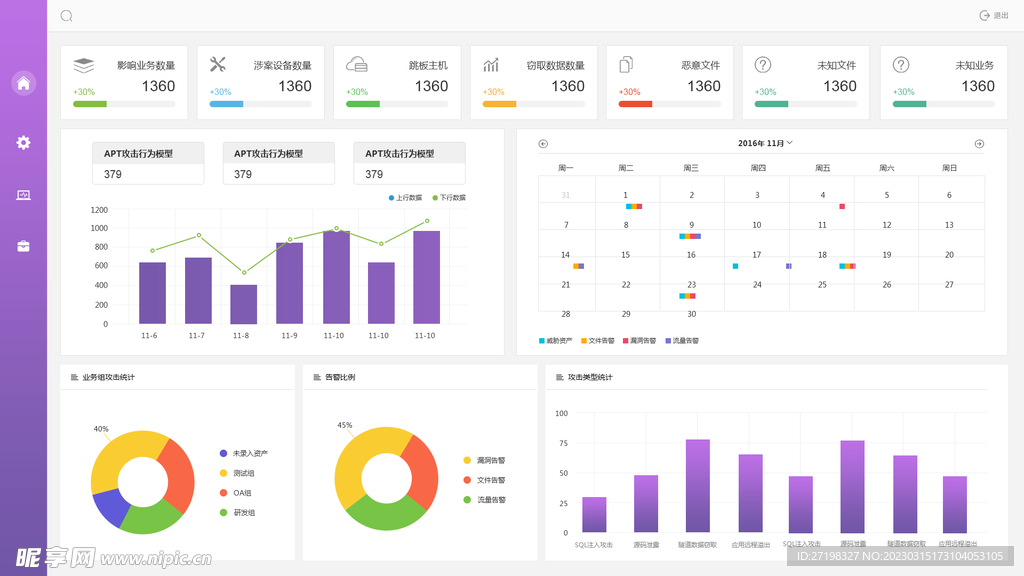
Task: Click the search magnifier icon
Action: coord(67,16)
